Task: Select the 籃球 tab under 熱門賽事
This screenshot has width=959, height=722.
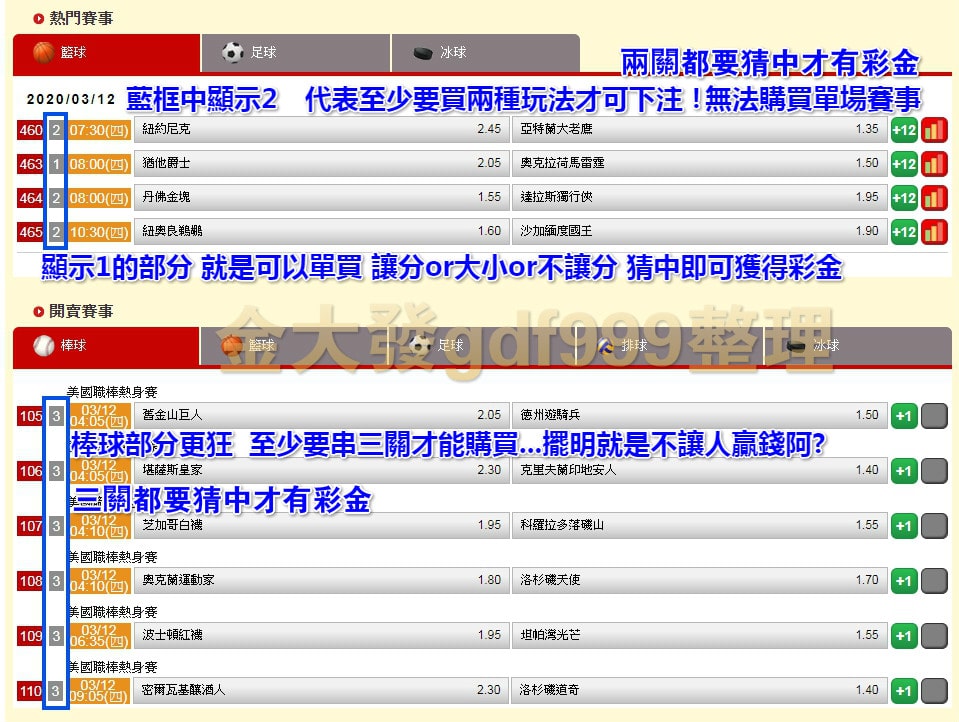Action: click(107, 53)
